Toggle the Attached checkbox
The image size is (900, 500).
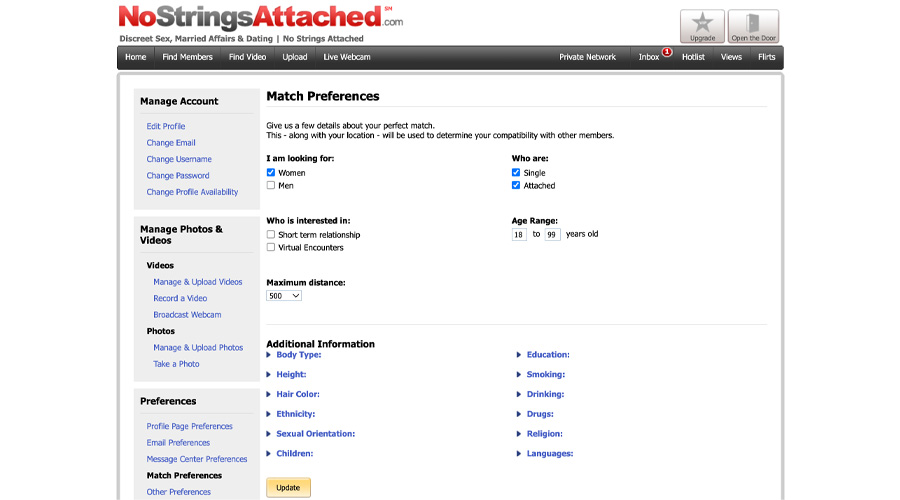516,185
